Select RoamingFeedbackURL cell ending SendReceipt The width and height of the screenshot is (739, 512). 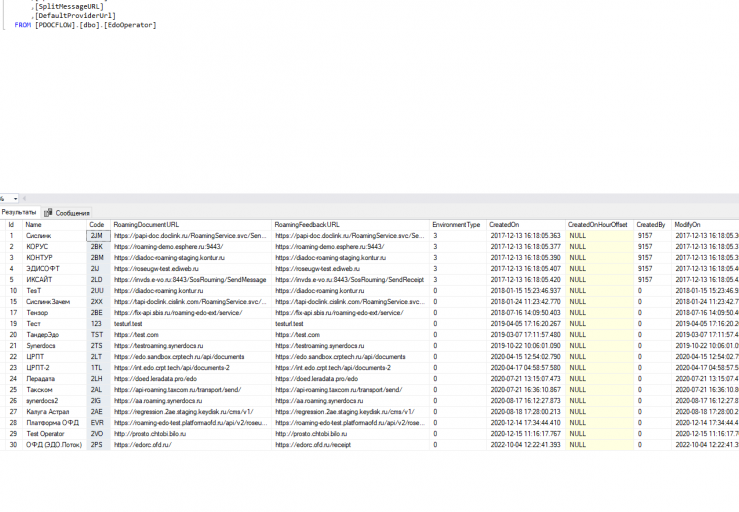coord(351,280)
